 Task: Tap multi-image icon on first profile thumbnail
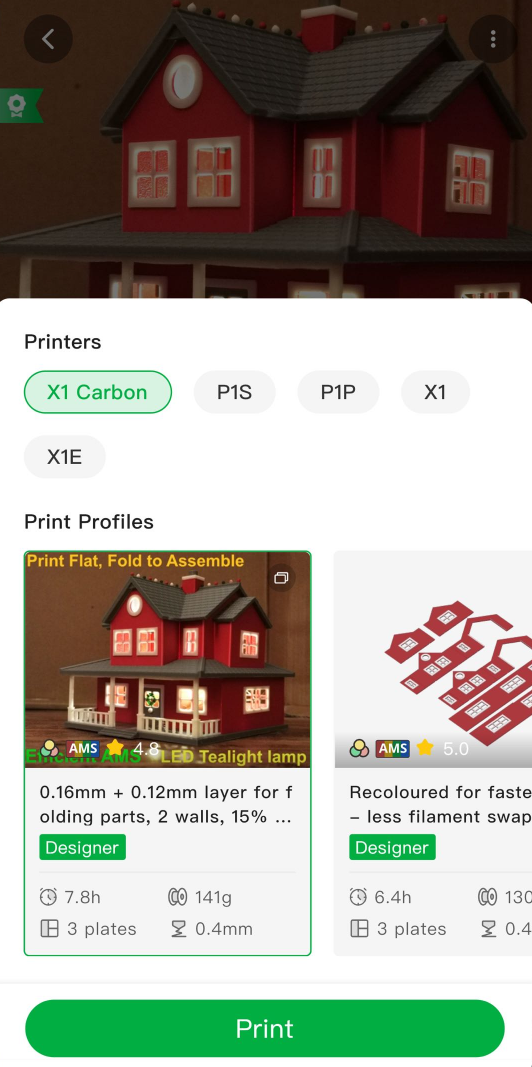click(282, 578)
